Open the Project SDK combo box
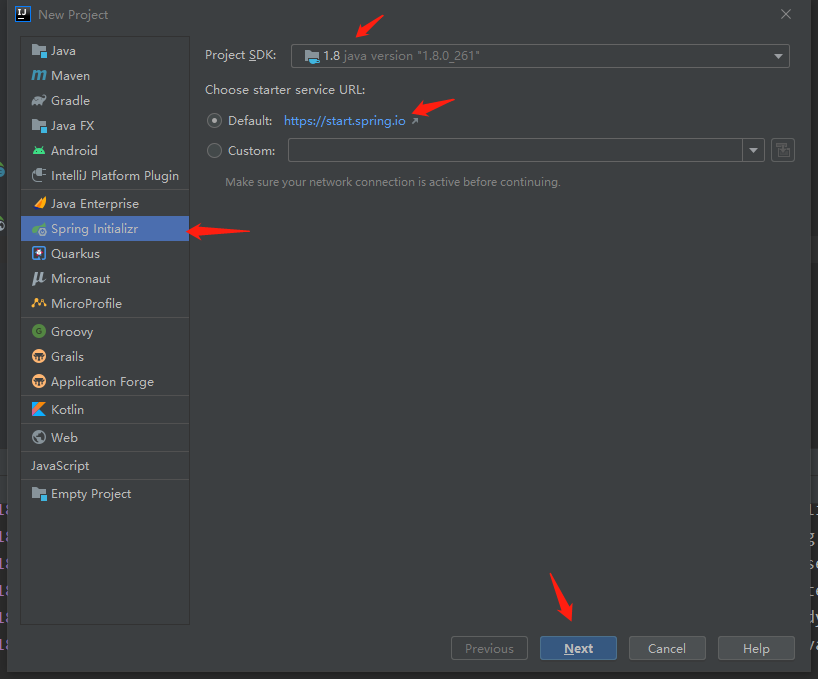The height and width of the screenshot is (679, 818). (x=540, y=56)
